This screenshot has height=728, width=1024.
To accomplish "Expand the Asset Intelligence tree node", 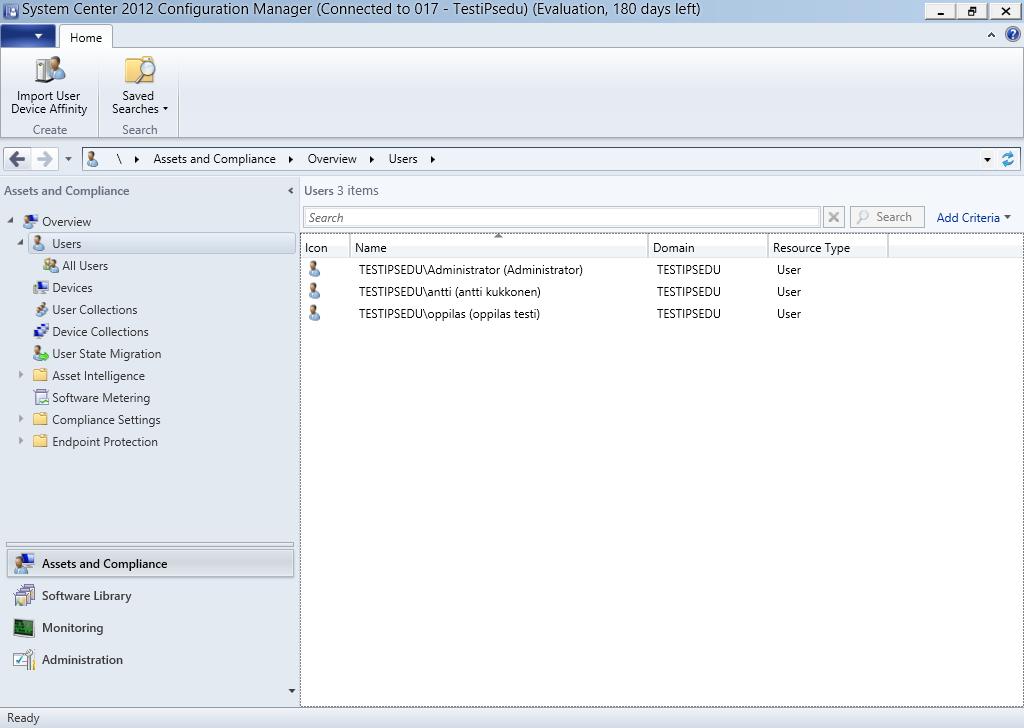I will click(x=20, y=375).
